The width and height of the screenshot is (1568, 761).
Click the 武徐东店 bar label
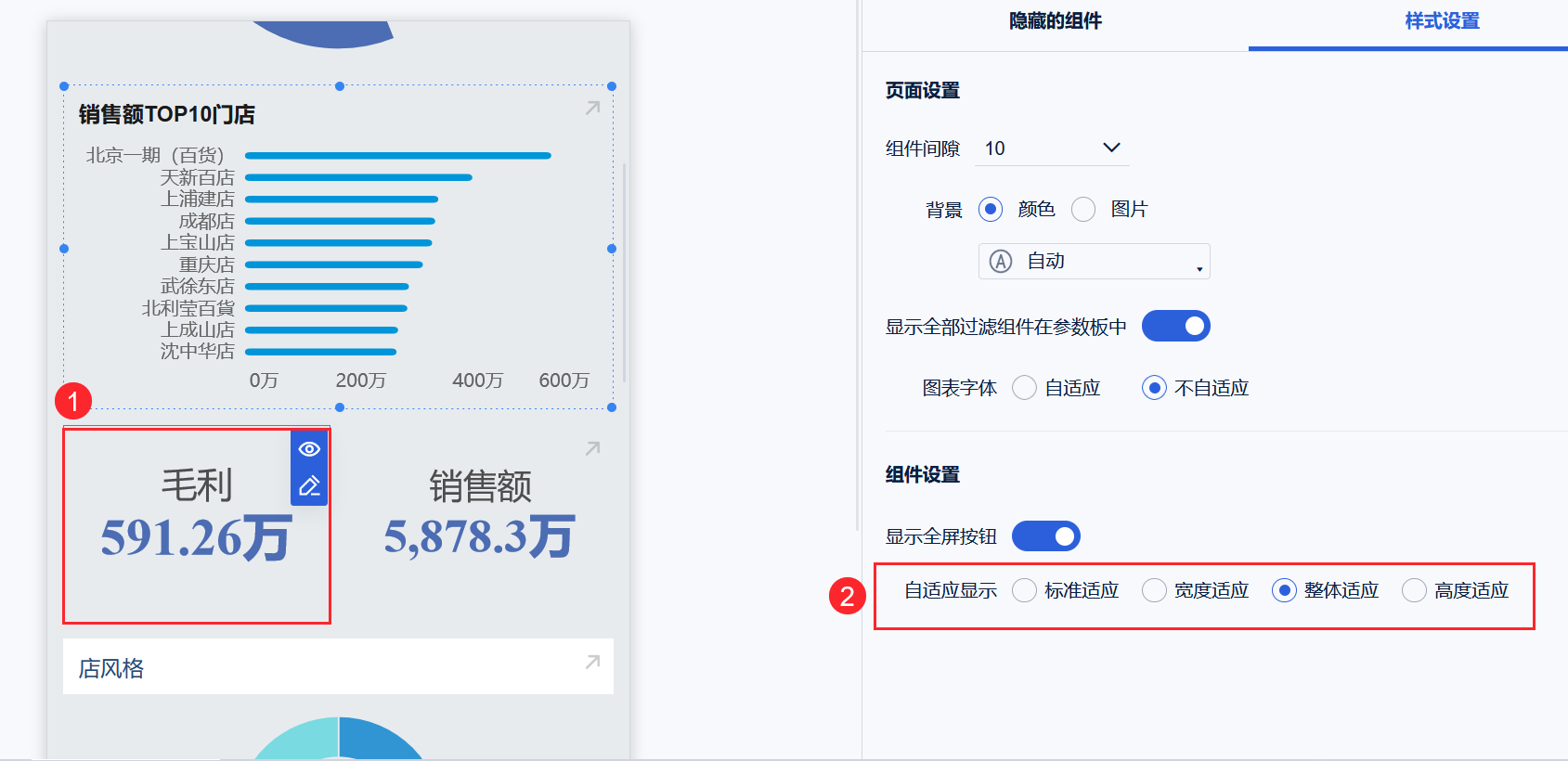pyautogui.click(x=197, y=286)
